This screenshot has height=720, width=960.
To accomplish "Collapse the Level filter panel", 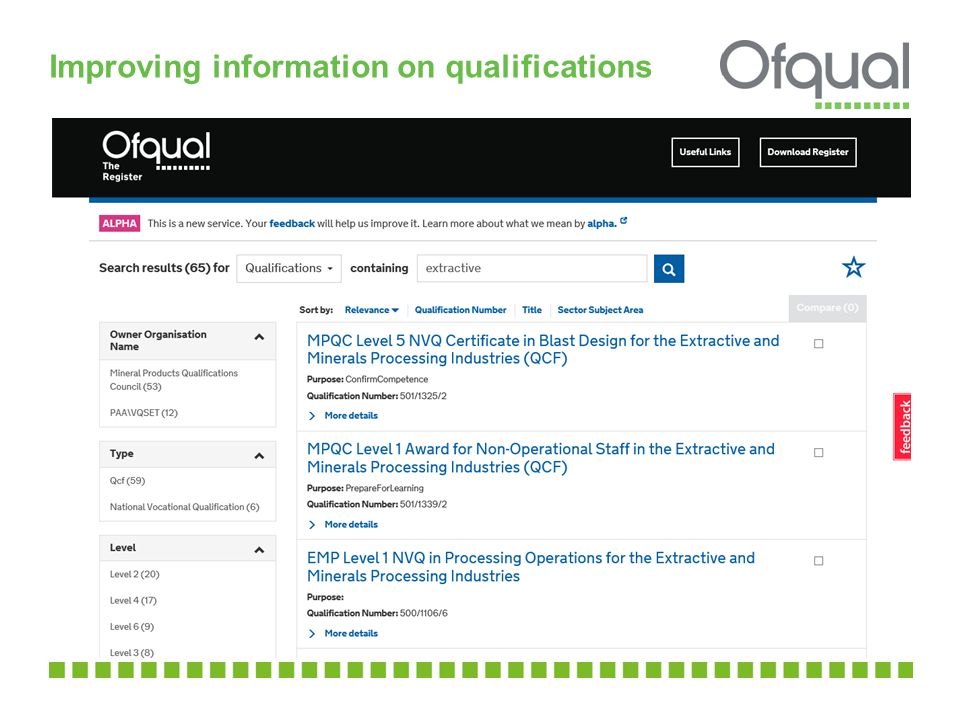I will click(x=259, y=550).
